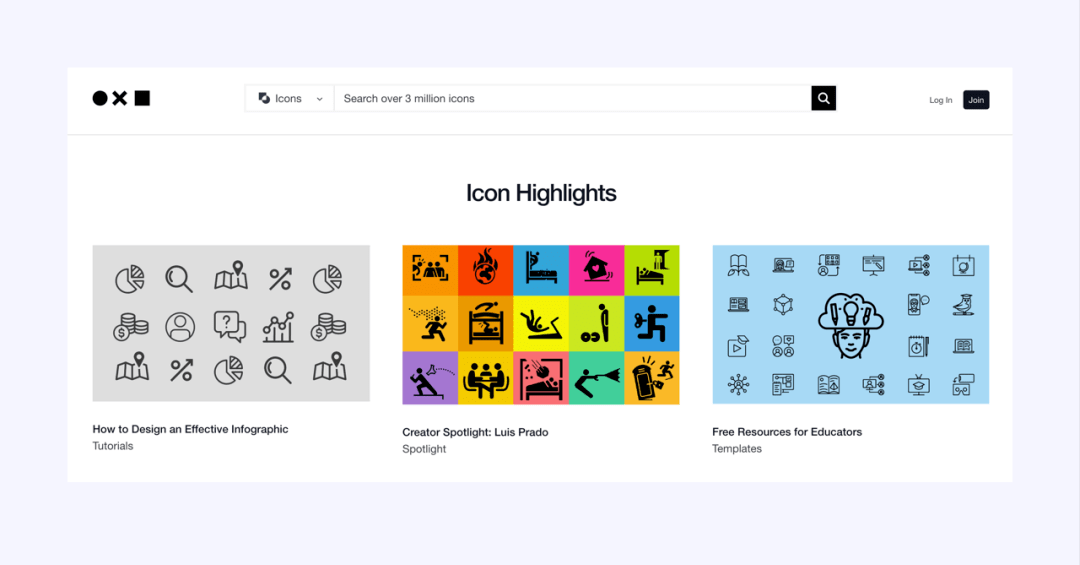Click the pink house with heart icon tile

[x=596, y=270]
